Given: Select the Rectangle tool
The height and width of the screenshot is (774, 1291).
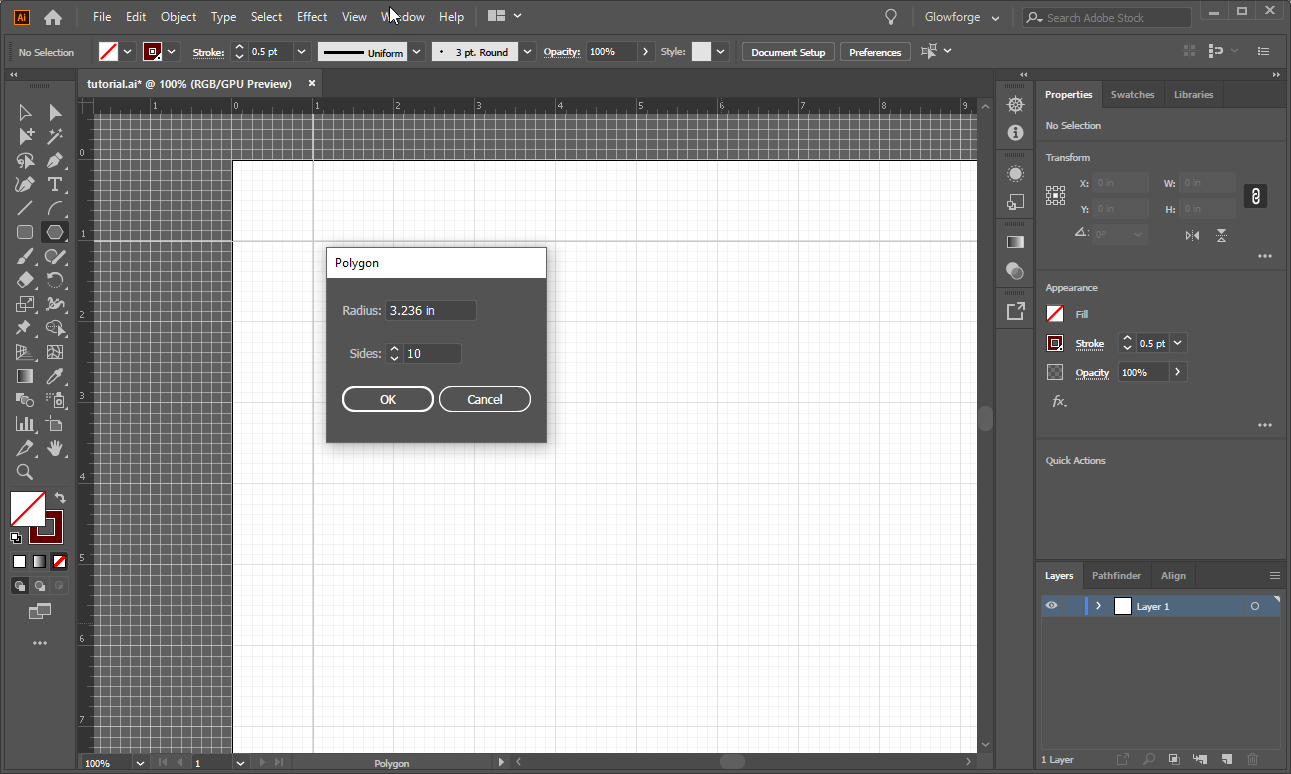Looking at the screenshot, I should [25, 232].
